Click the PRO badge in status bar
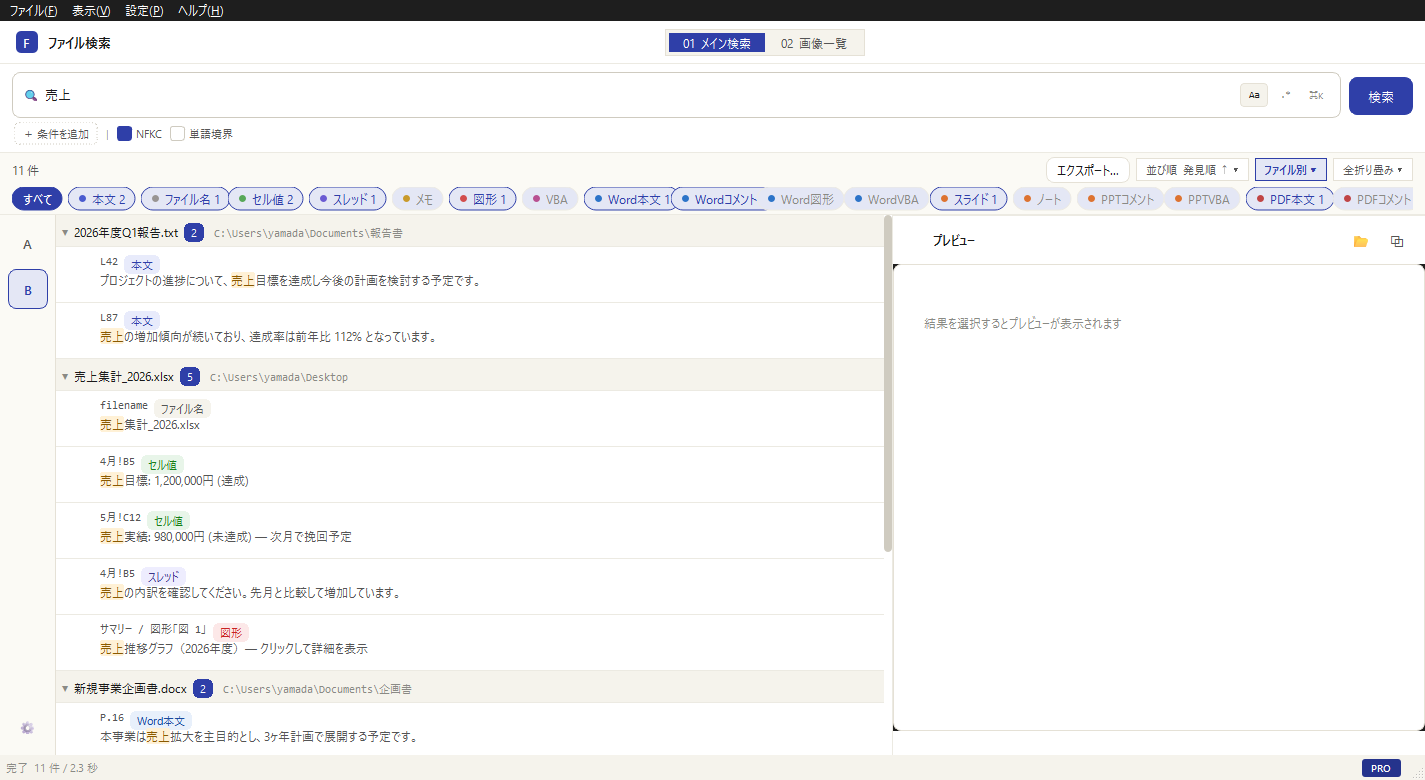The width and height of the screenshot is (1425, 780). click(1381, 768)
